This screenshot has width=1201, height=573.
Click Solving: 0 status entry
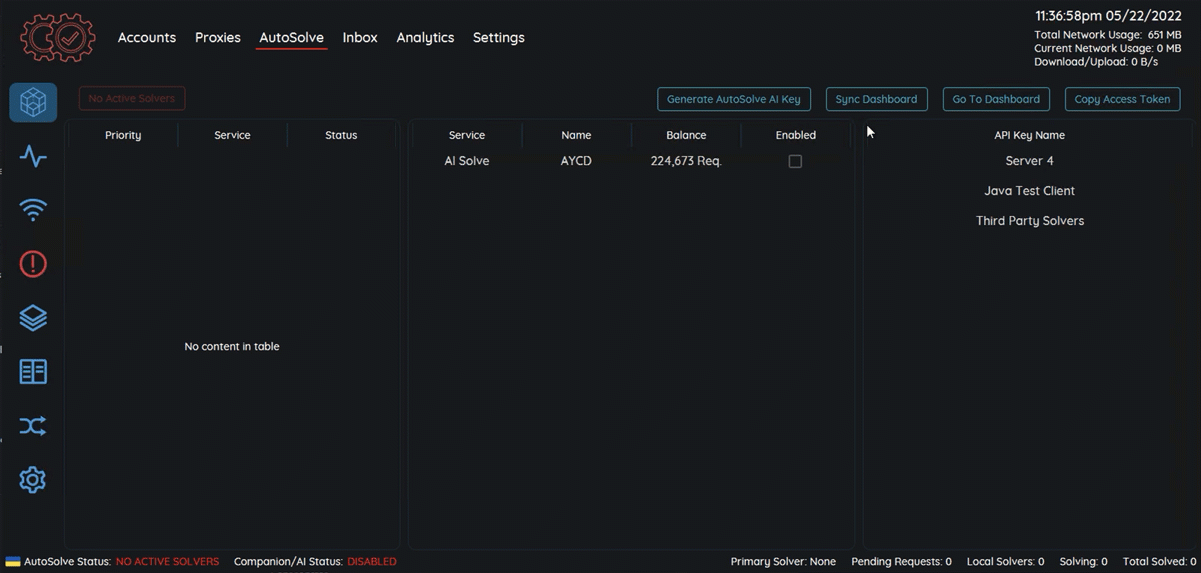(1083, 562)
